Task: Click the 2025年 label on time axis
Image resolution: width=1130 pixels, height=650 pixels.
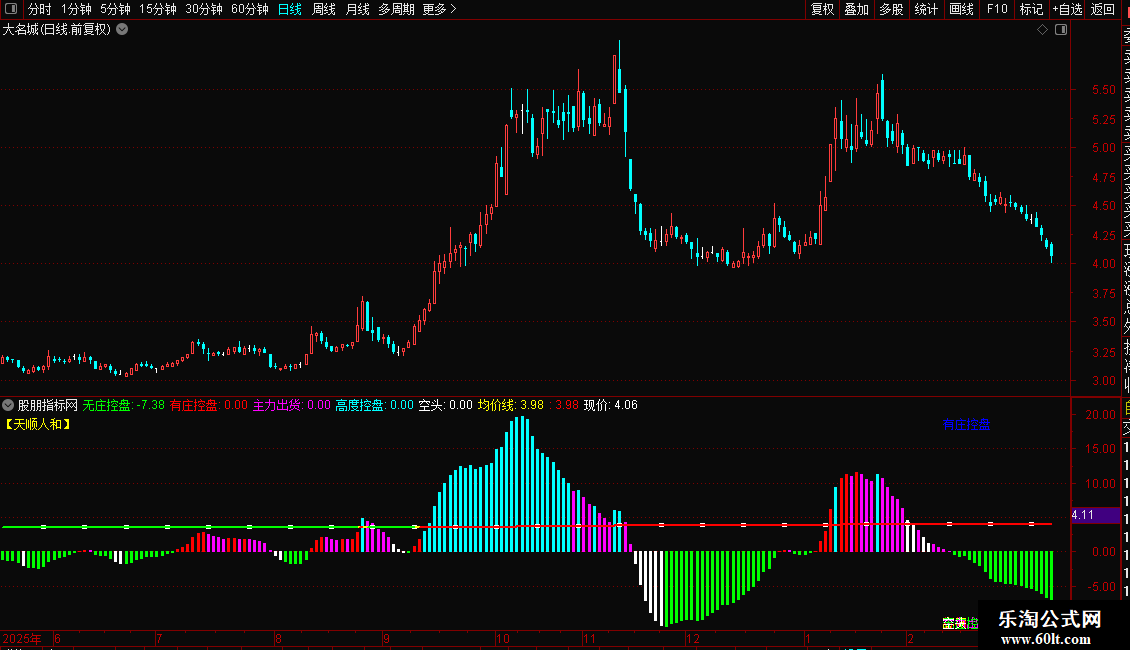Action: tap(22, 638)
